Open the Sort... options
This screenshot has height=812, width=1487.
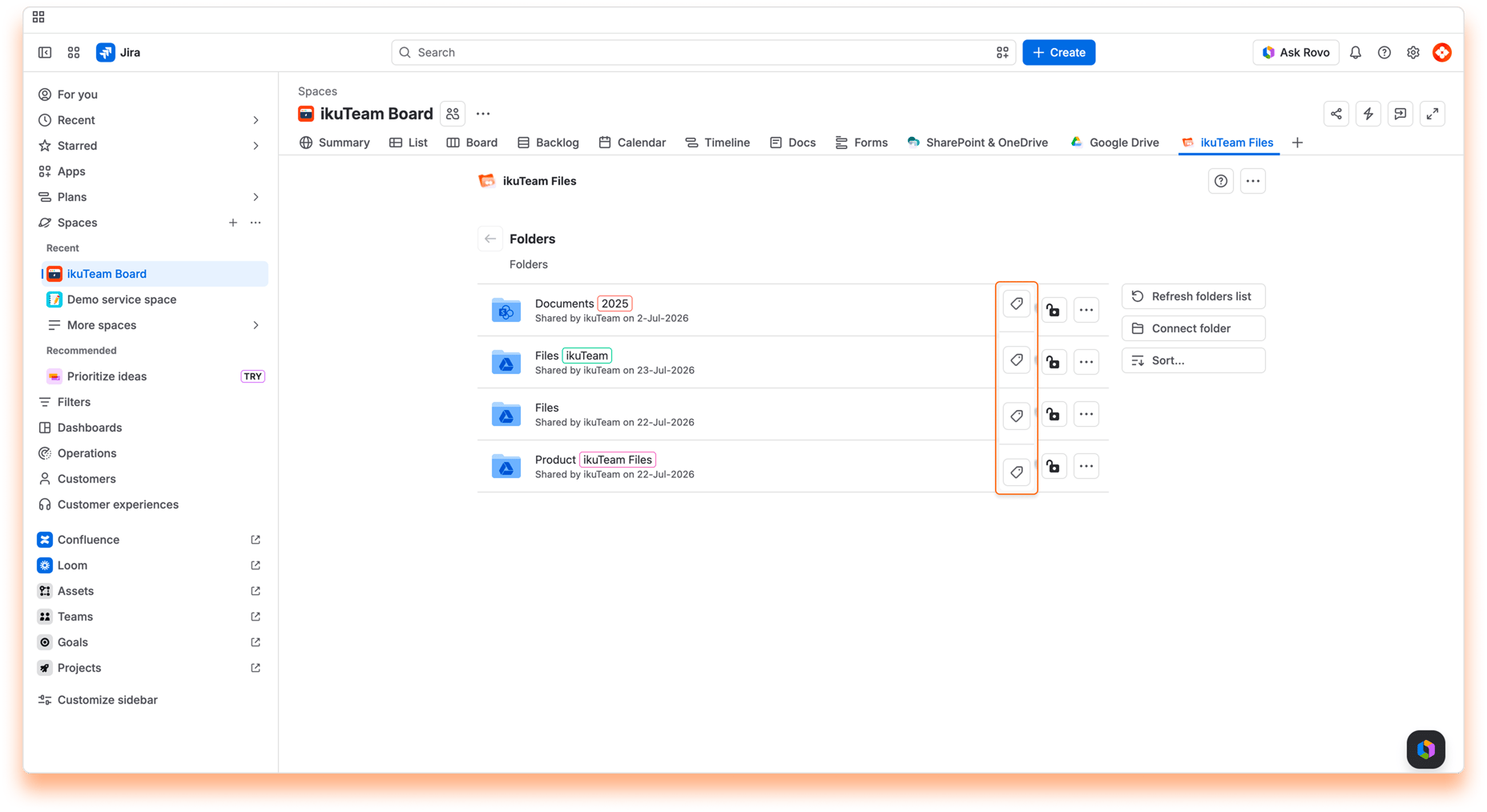[x=1194, y=360]
